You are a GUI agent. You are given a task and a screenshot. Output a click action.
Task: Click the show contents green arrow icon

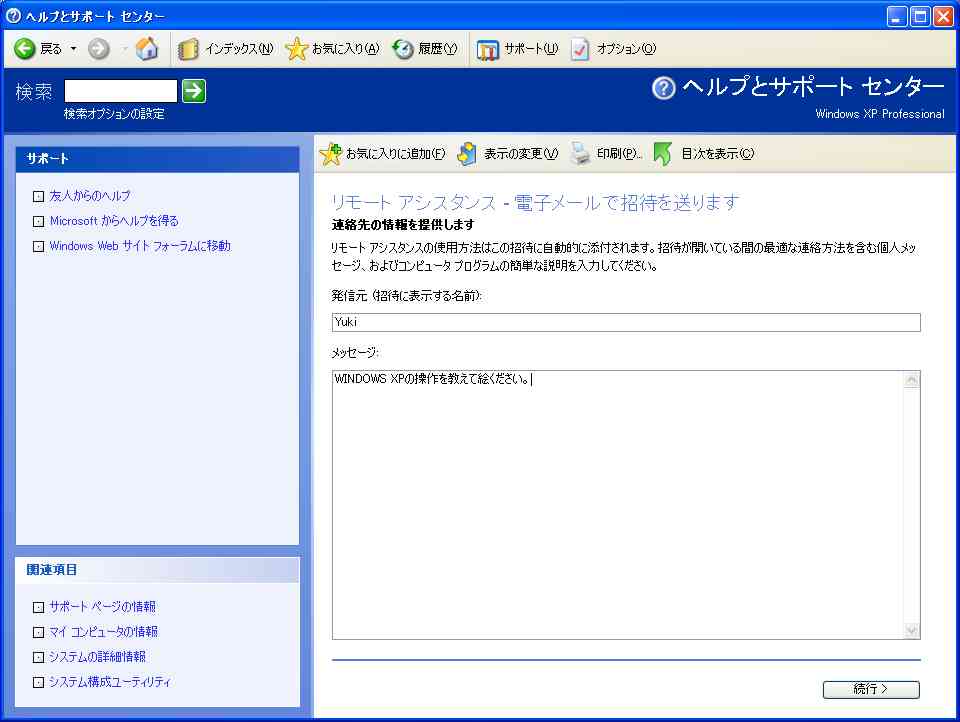662,154
